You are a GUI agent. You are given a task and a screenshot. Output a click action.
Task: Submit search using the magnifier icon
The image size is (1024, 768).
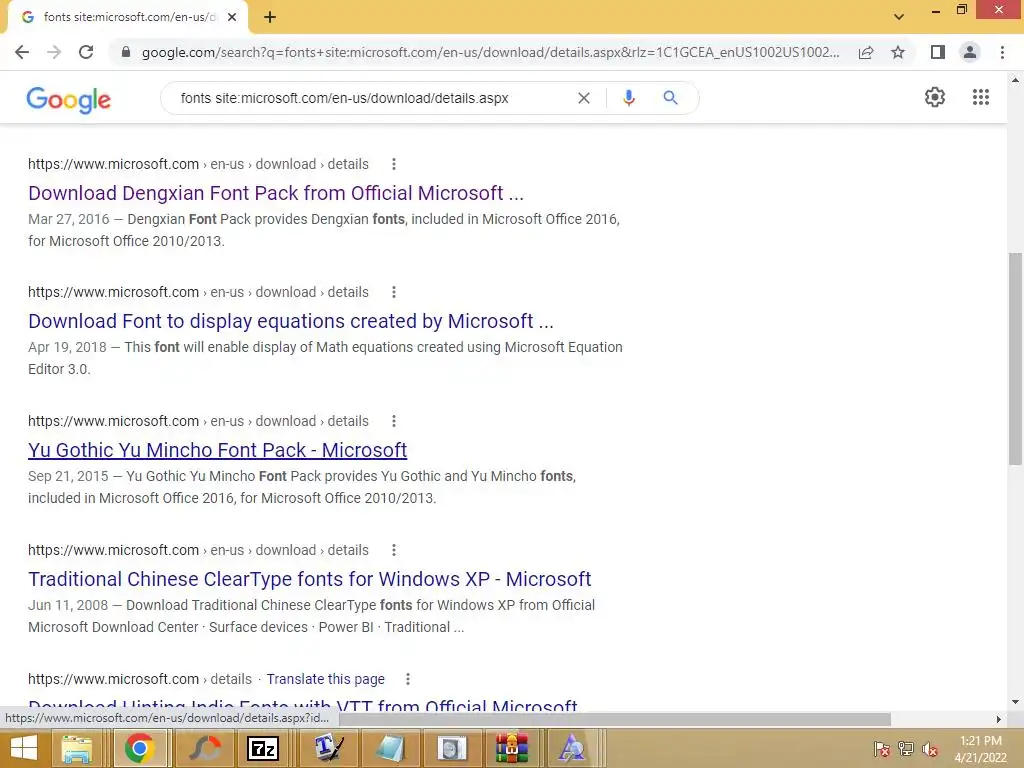click(670, 98)
